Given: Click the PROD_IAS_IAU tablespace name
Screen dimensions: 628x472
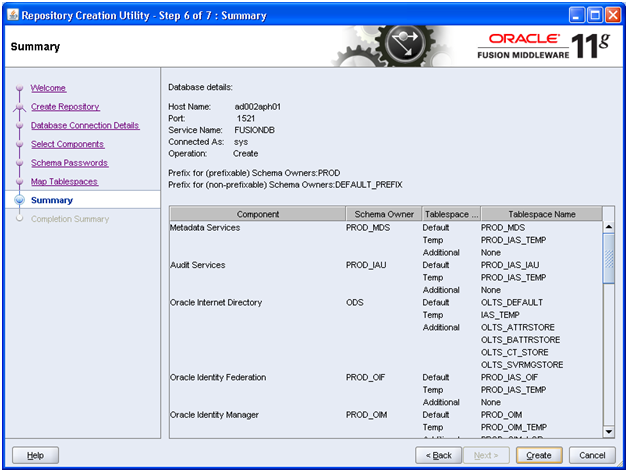Looking at the screenshot, I should [510, 265].
